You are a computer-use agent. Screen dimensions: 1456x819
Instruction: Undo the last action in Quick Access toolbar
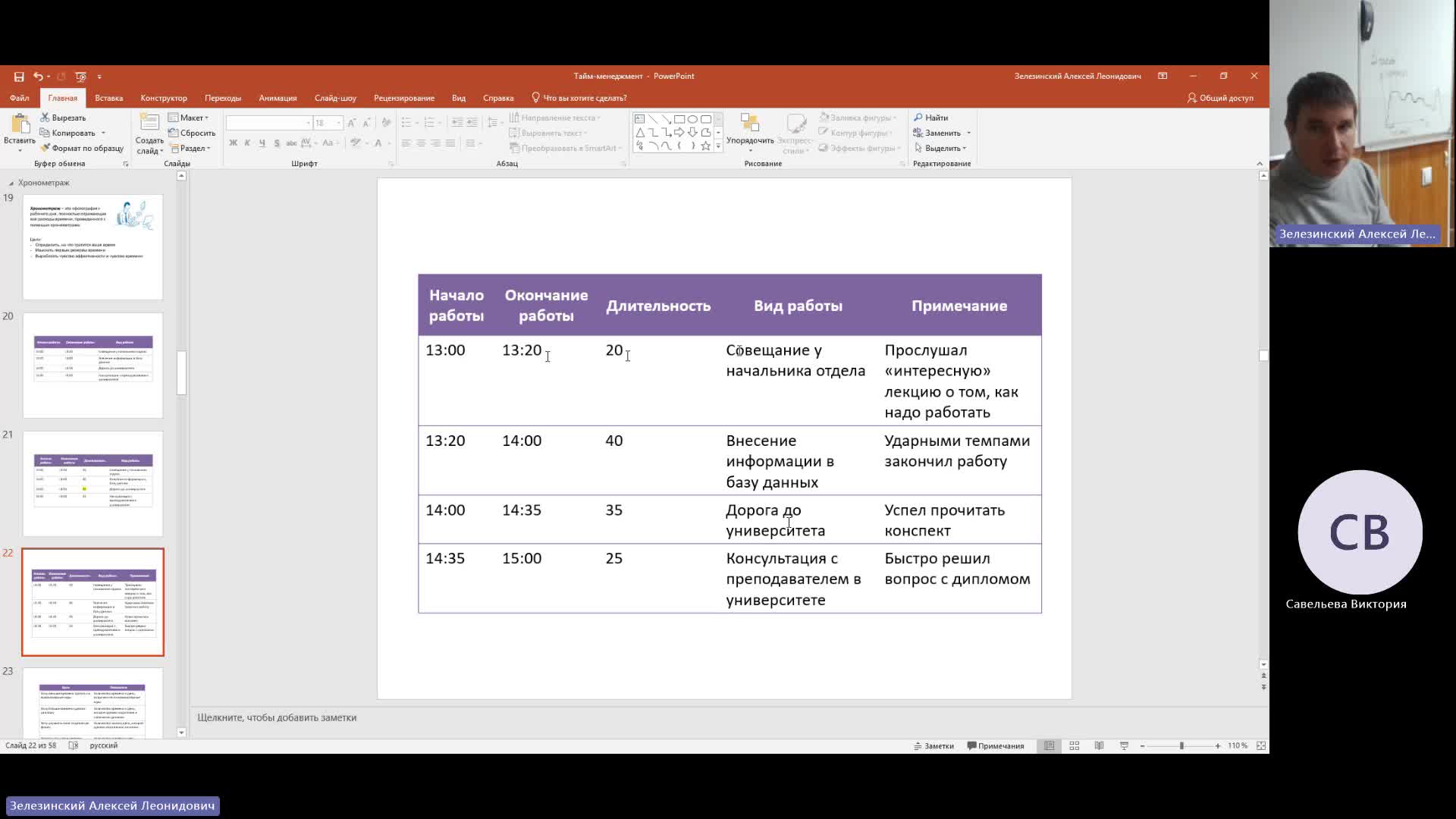38,77
